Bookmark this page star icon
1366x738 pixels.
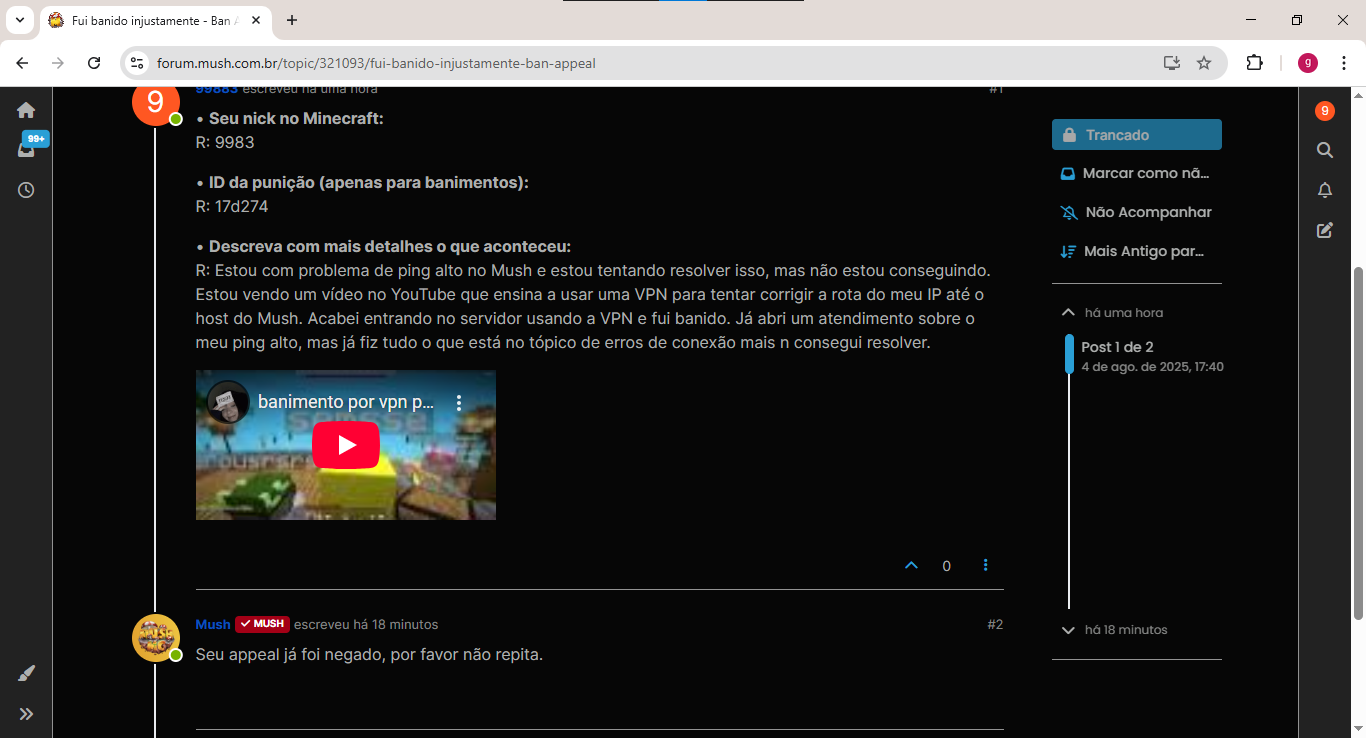pos(1204,63)
